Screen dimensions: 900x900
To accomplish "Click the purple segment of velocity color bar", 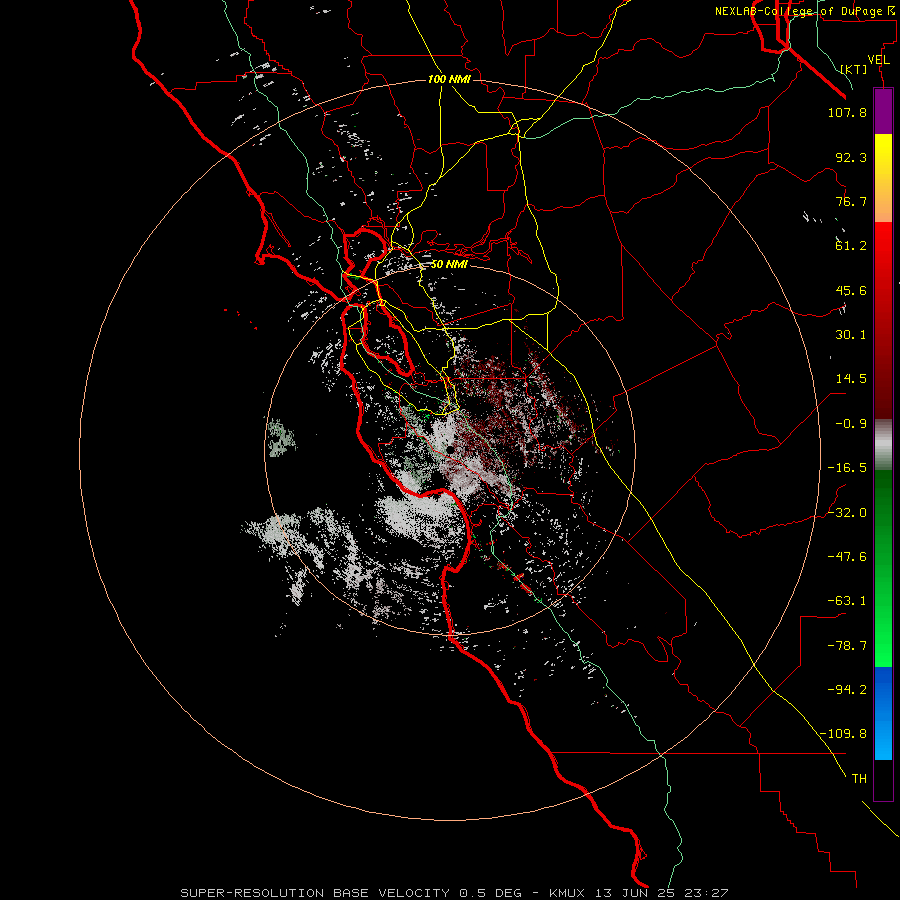I will click(883, 111).
